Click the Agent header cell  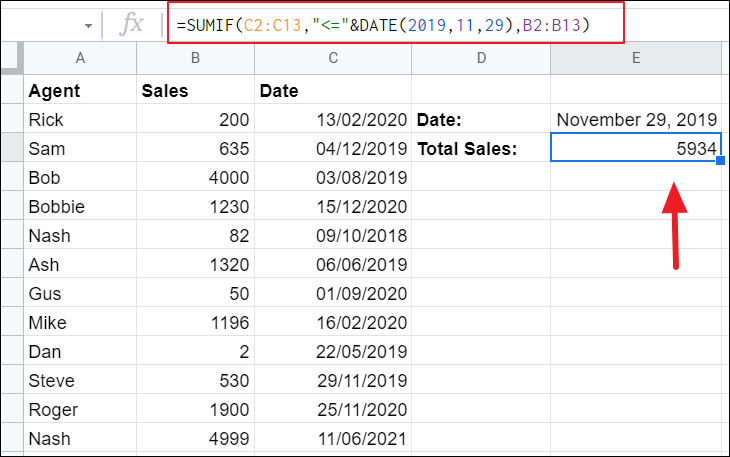(x=80, y=91)
